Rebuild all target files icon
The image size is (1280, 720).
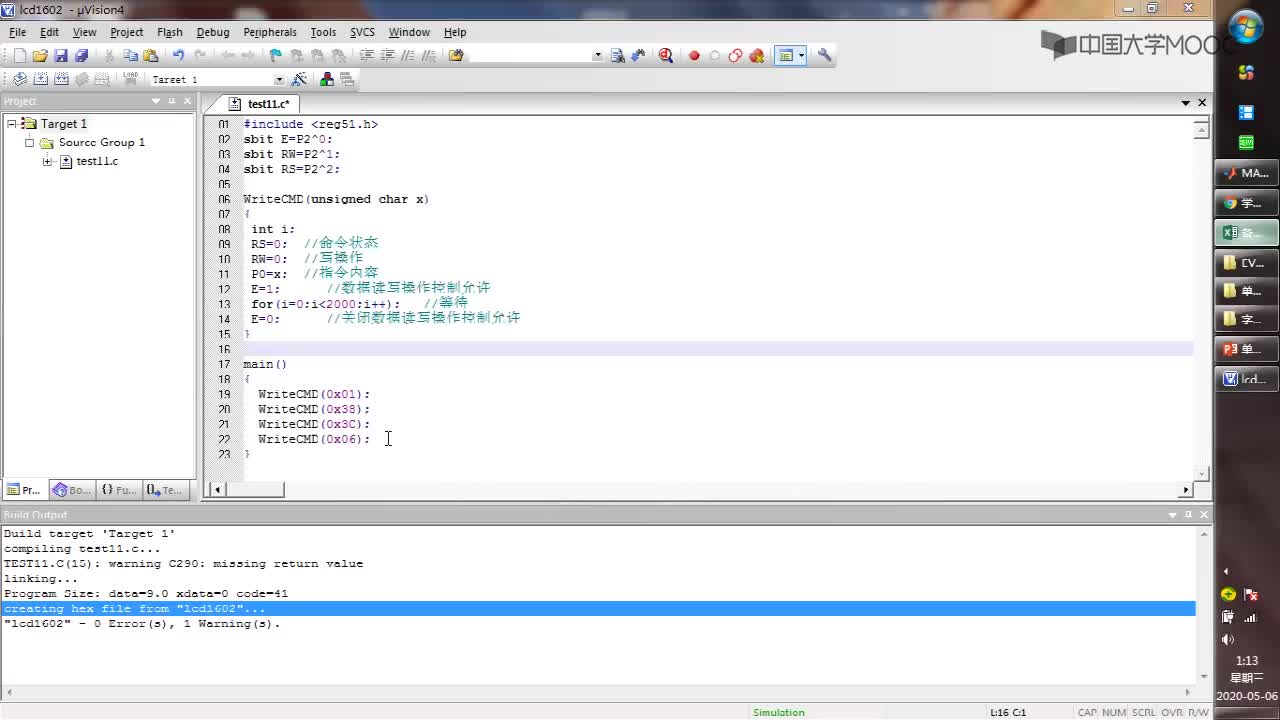[x=62, y=79]
